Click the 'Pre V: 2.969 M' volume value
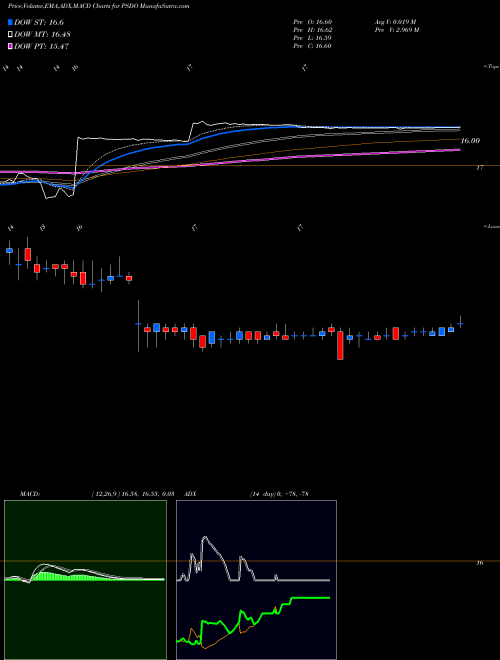 pos(396,29)
